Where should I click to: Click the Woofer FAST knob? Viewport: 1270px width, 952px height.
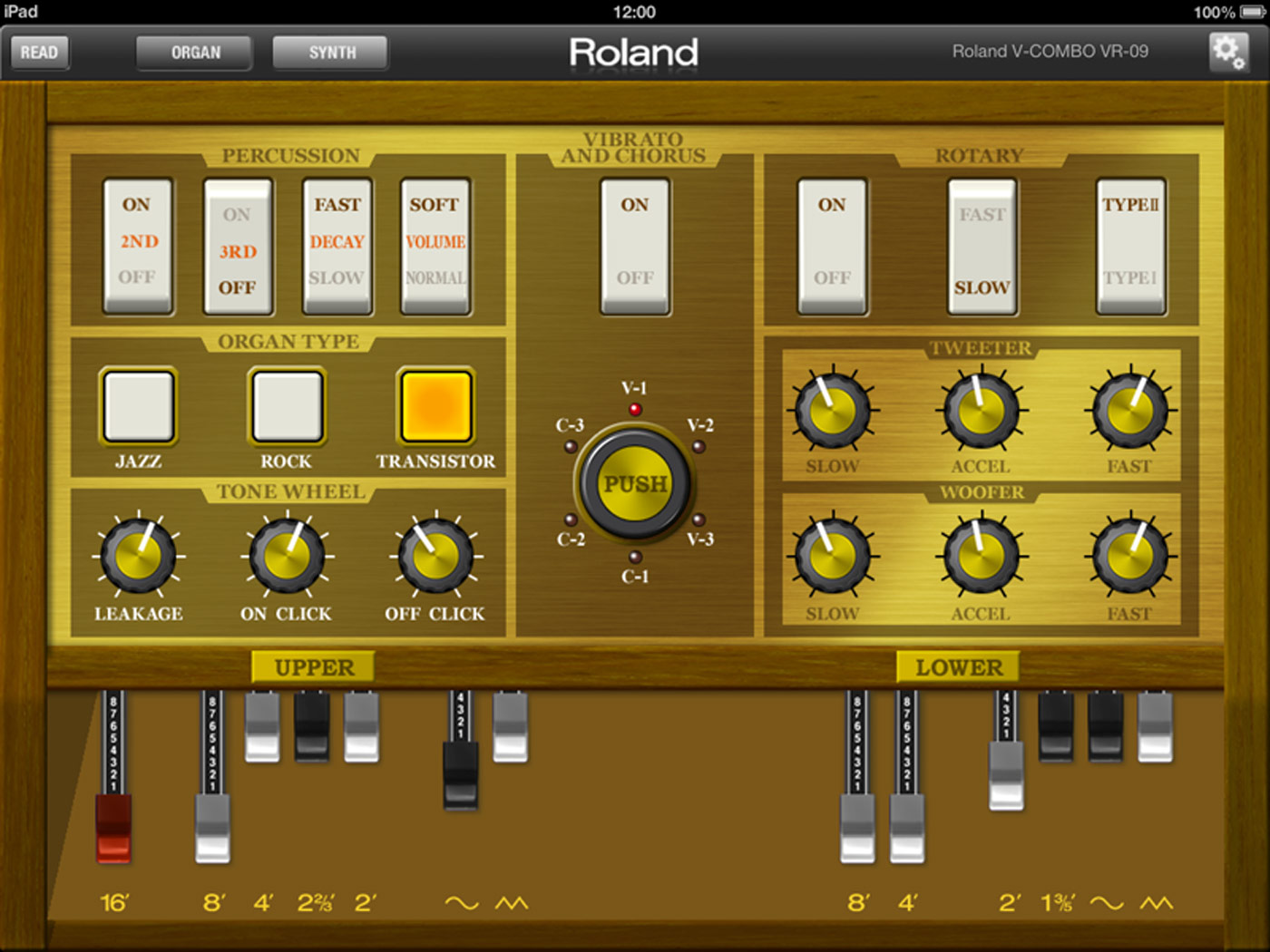point(1130,556)
